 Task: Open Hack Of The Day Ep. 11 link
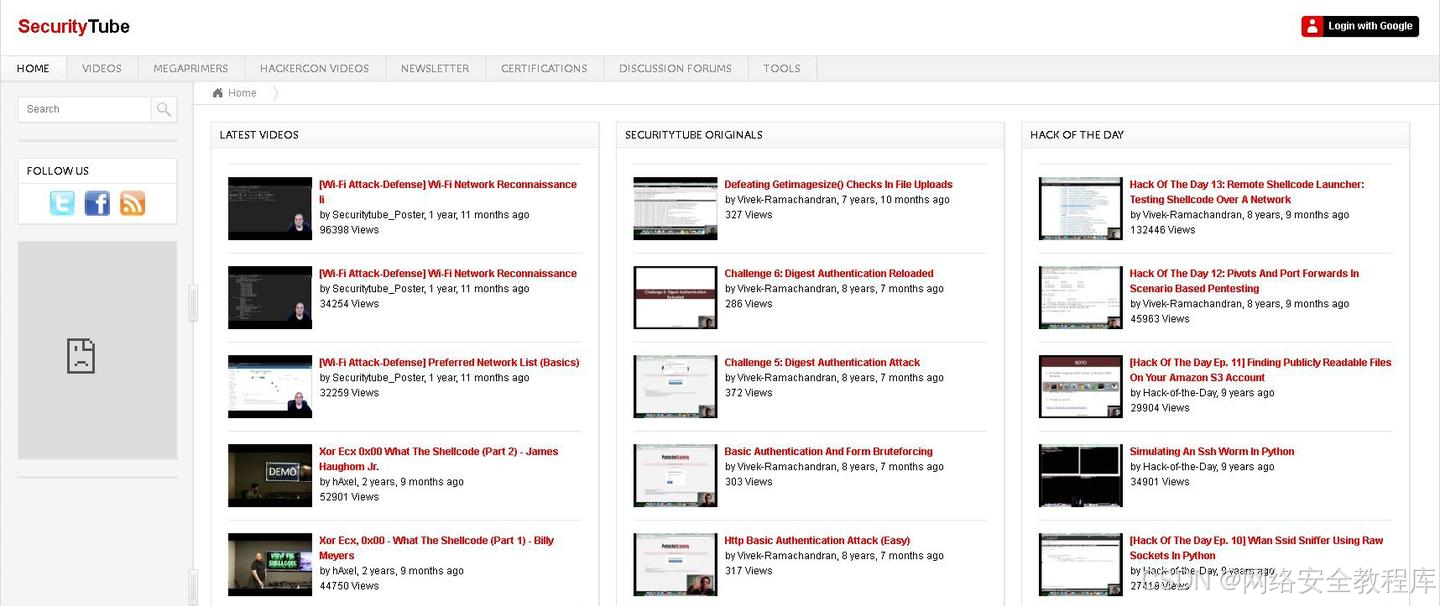pos(1260,370)
